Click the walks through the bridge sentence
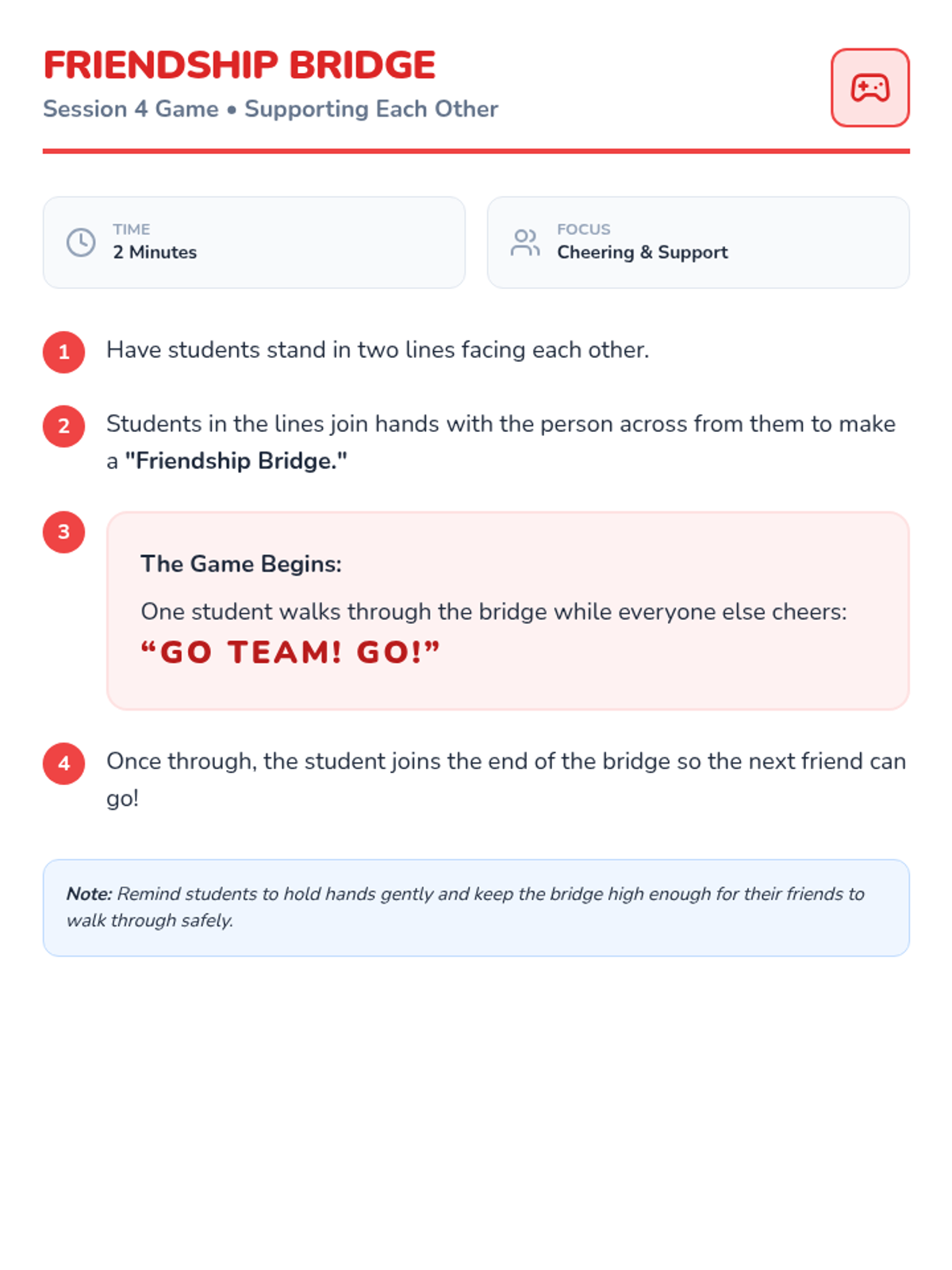 coord(493,612)
